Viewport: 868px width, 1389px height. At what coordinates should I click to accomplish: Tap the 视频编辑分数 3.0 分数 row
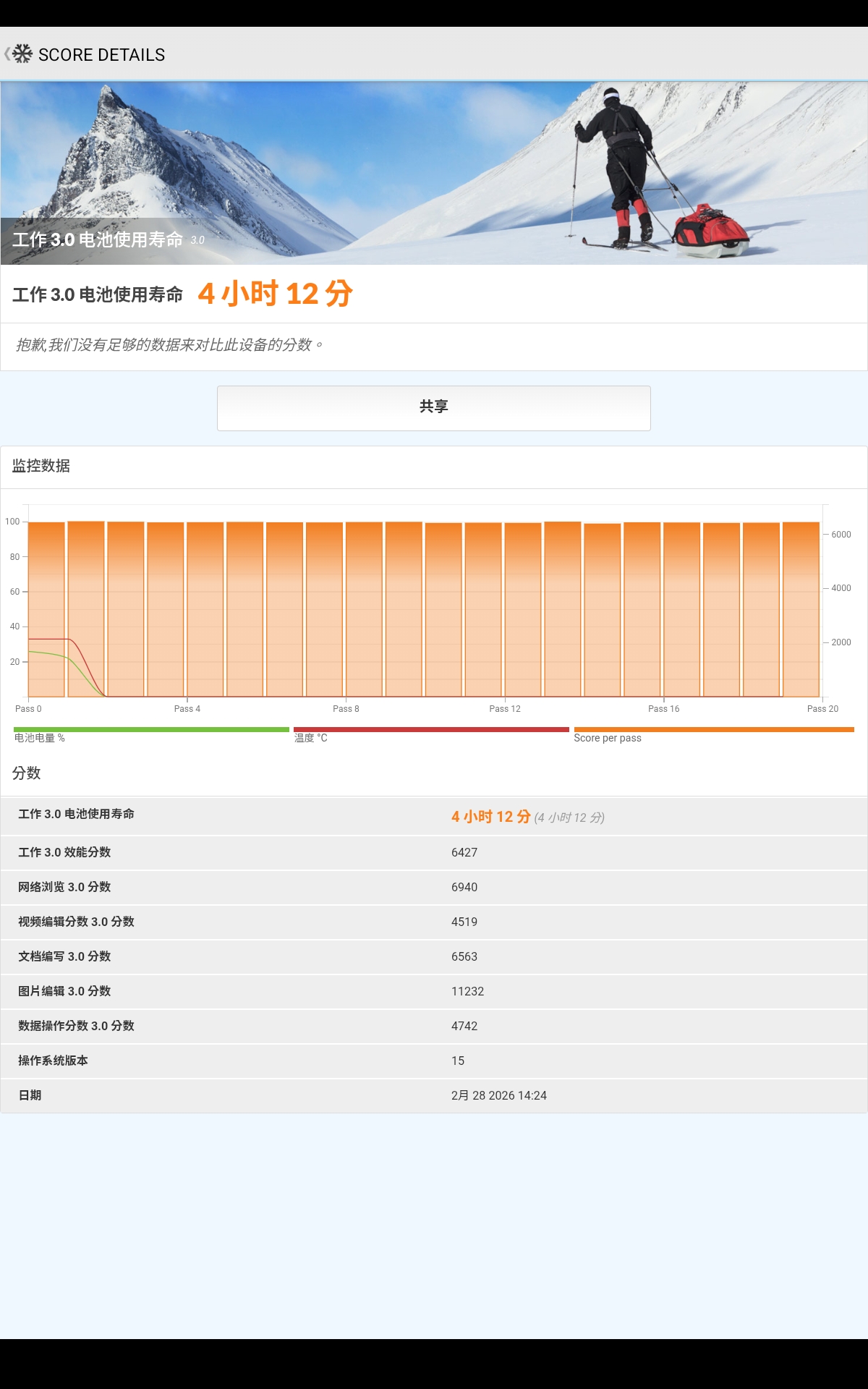pyautogui.click(x=434, y=922)
